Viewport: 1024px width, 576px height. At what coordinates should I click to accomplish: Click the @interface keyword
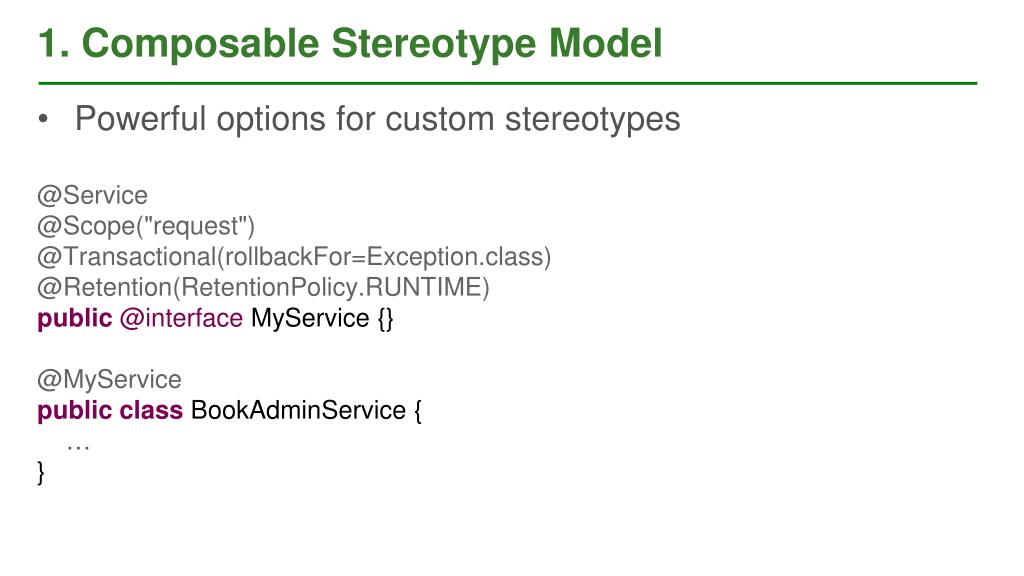181,318
